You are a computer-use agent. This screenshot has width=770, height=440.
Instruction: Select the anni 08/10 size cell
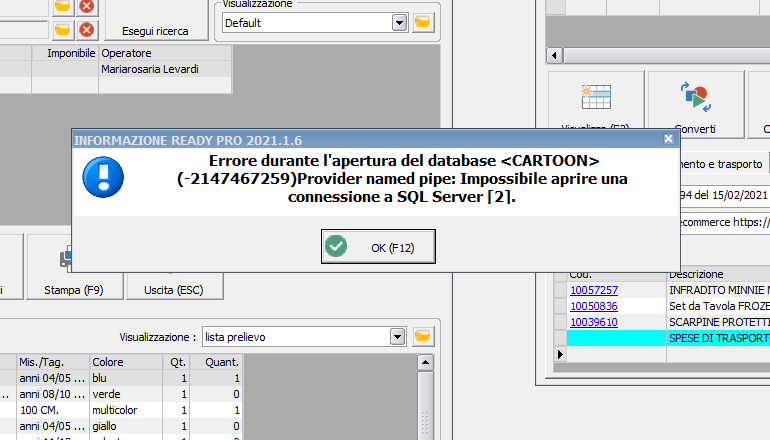(x=53, y=394)
